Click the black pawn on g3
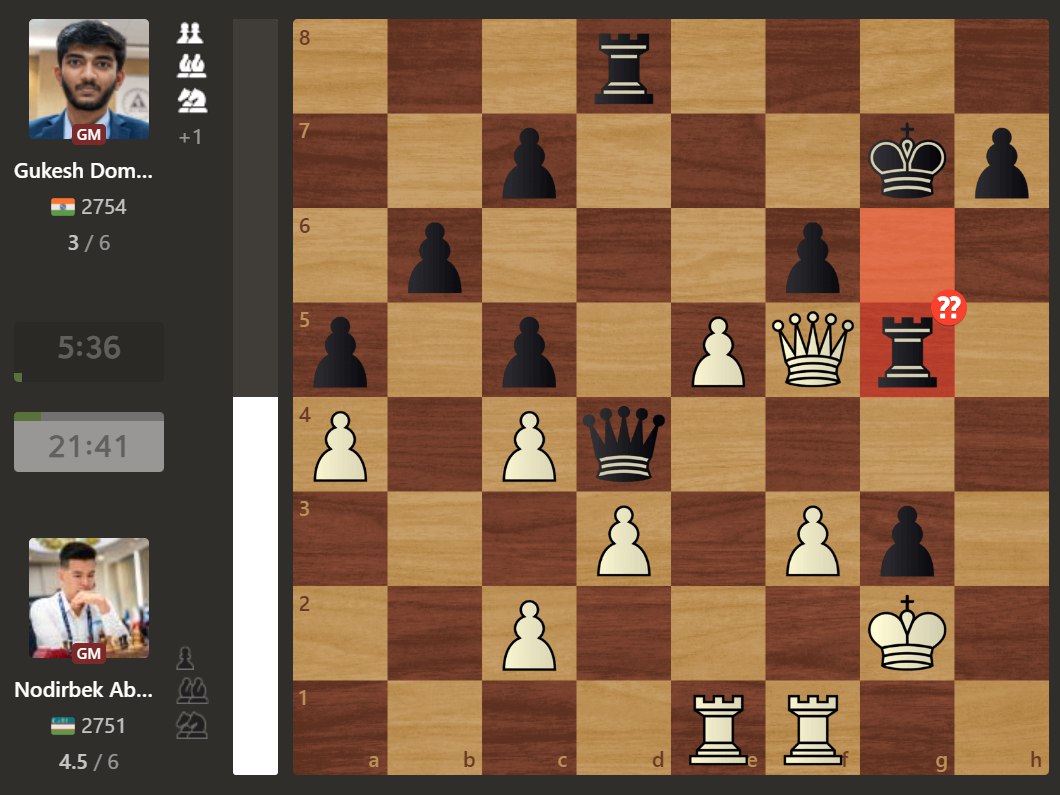1060x795 pixels. pyautogui.click(x=907, y=540)
